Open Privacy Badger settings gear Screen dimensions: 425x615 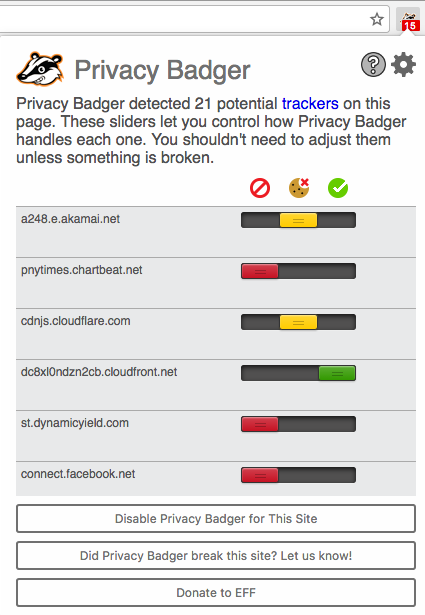pyautogui.click(x=403, y=65)
